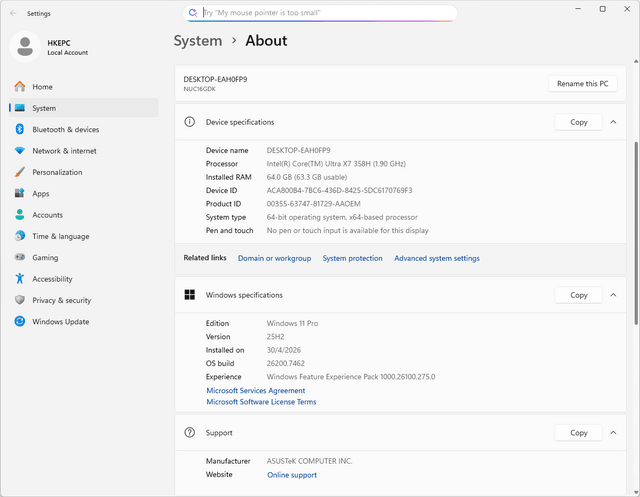The width and height of the screenshot is (640, 497).
Task: Collapse the Windows specifications section chevron
Action: (613, 295)
